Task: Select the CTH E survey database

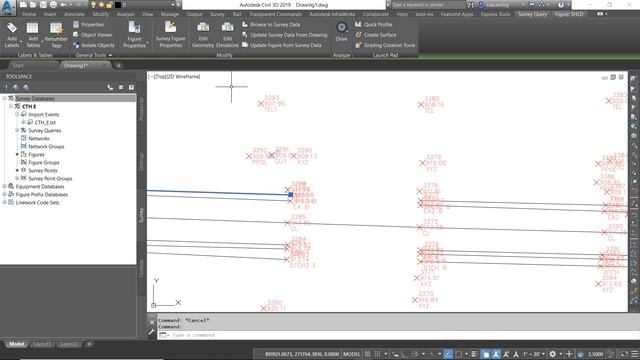Action: (29, 107)
